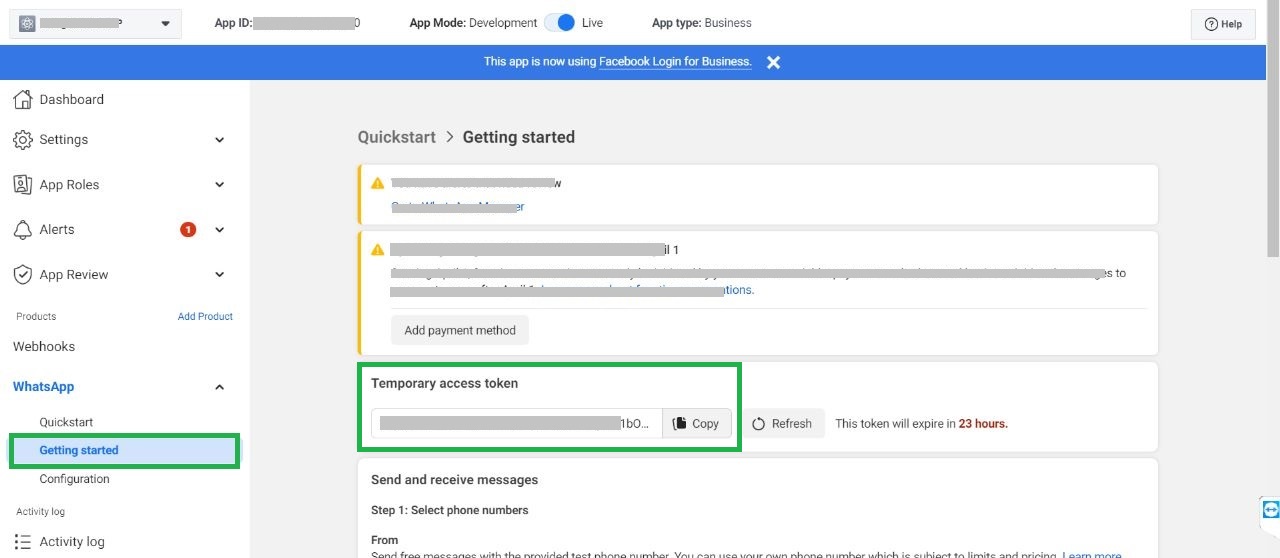Click the temporary access token field
This screenshot has width=1280, height=558.
click(516, 424)
